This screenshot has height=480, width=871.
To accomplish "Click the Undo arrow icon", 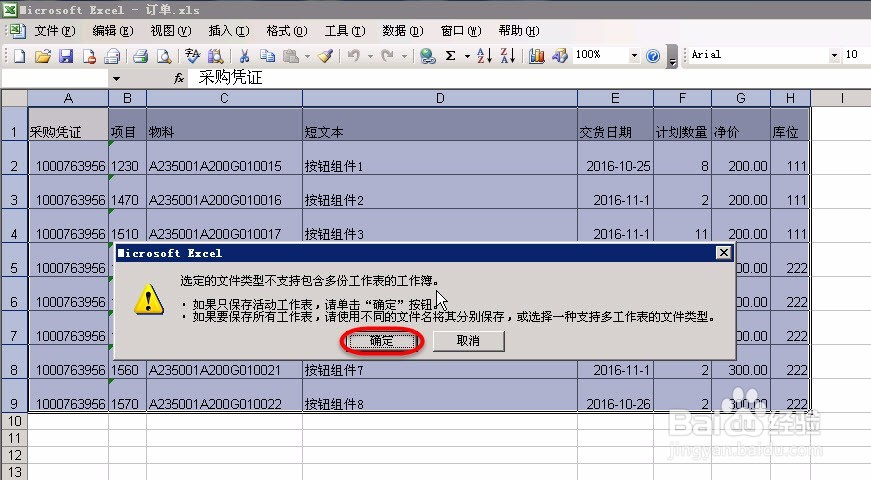I will (x=353, y=56).
